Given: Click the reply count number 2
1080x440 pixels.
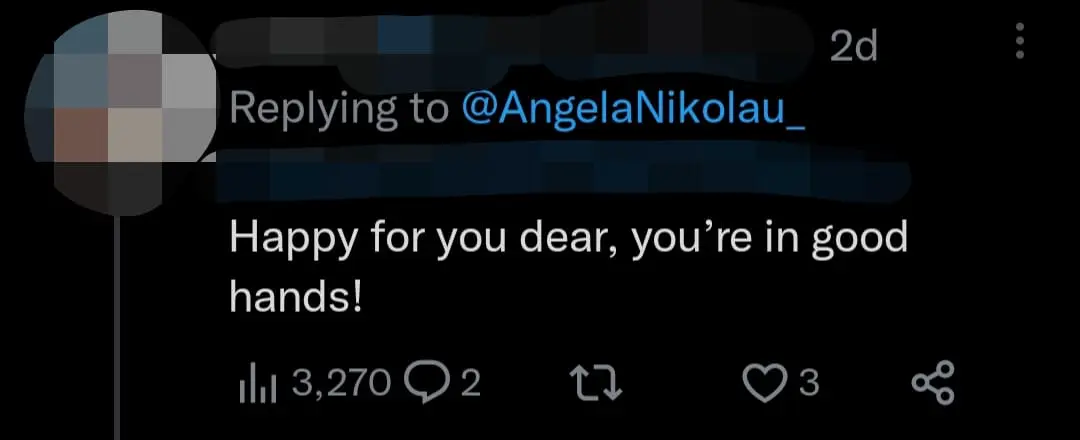Looking at the screenshot, I should 471,383.
